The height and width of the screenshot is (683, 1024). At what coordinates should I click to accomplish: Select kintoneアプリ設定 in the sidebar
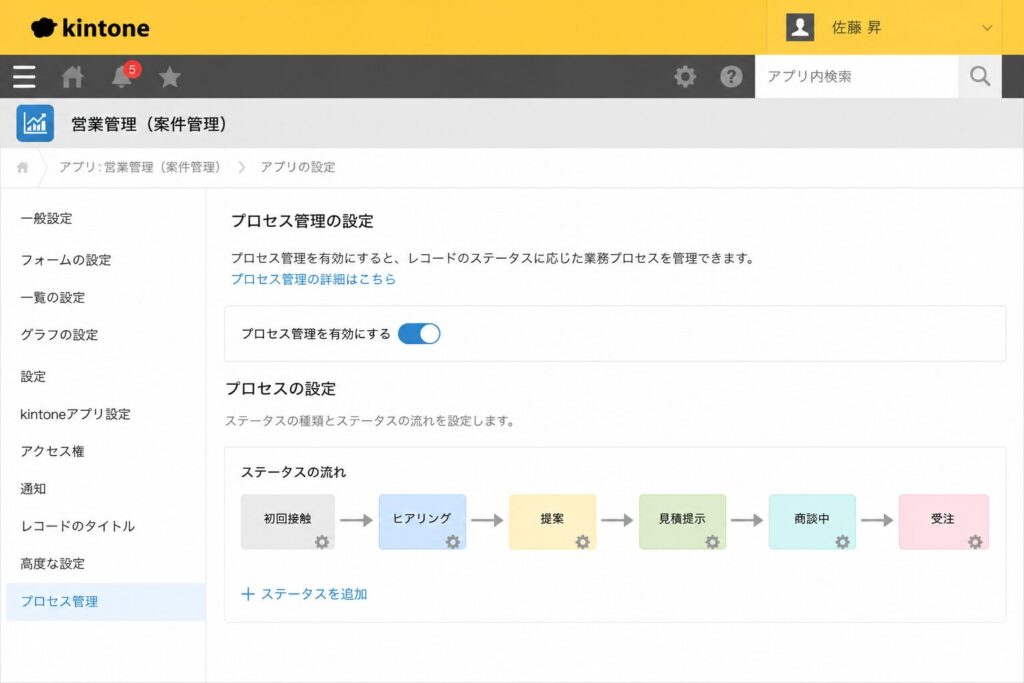pos(75,414)
